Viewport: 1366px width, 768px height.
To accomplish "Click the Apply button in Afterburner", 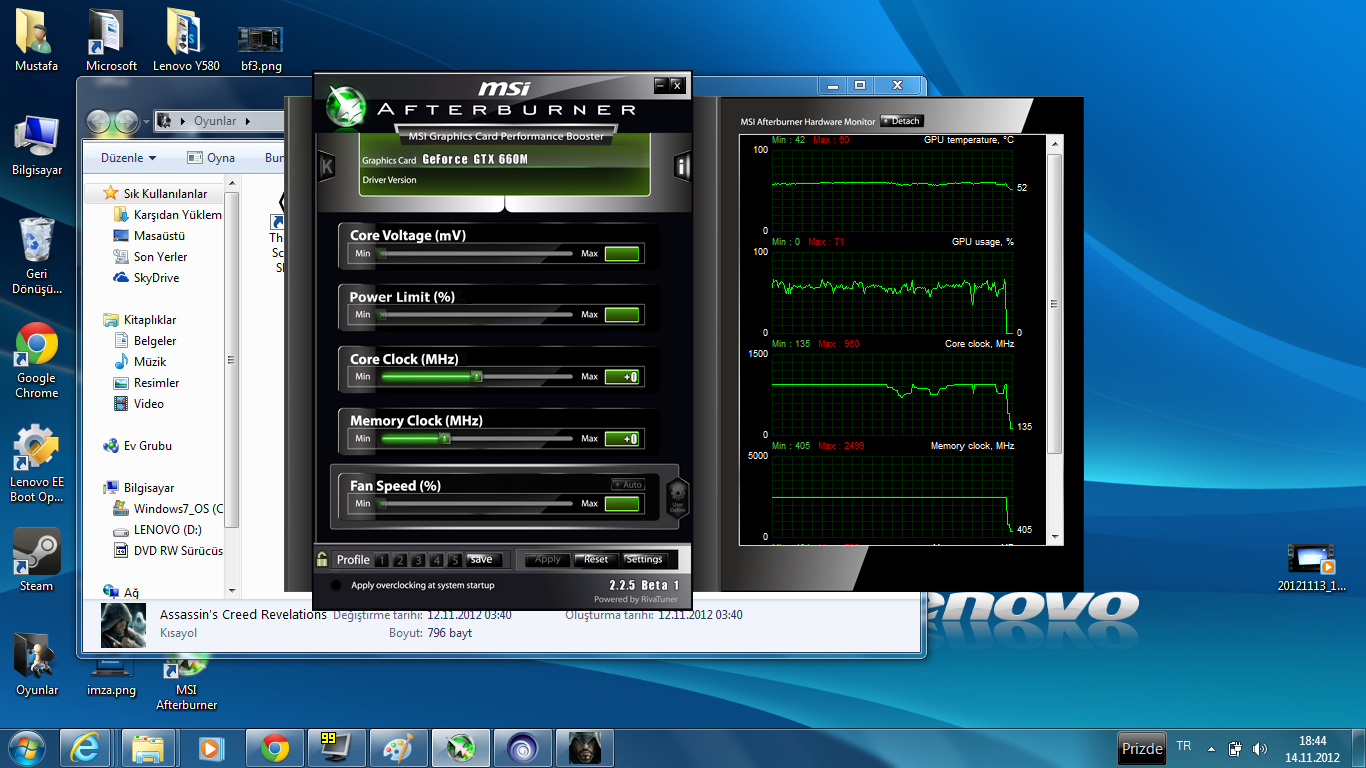I will (547, 560).
